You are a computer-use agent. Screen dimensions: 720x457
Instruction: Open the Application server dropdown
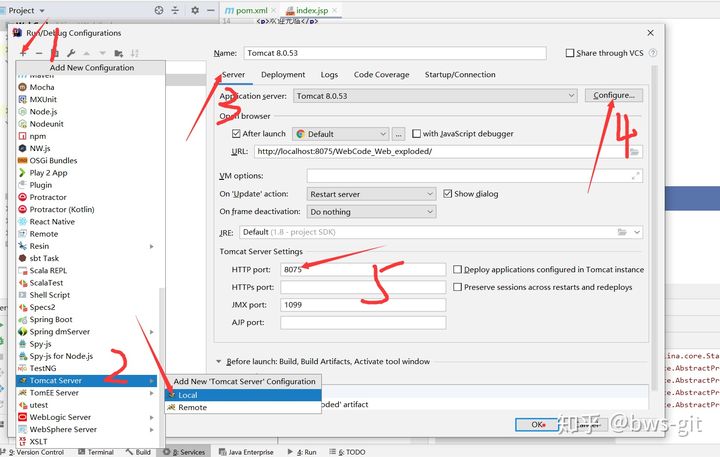tap(435, 96)
